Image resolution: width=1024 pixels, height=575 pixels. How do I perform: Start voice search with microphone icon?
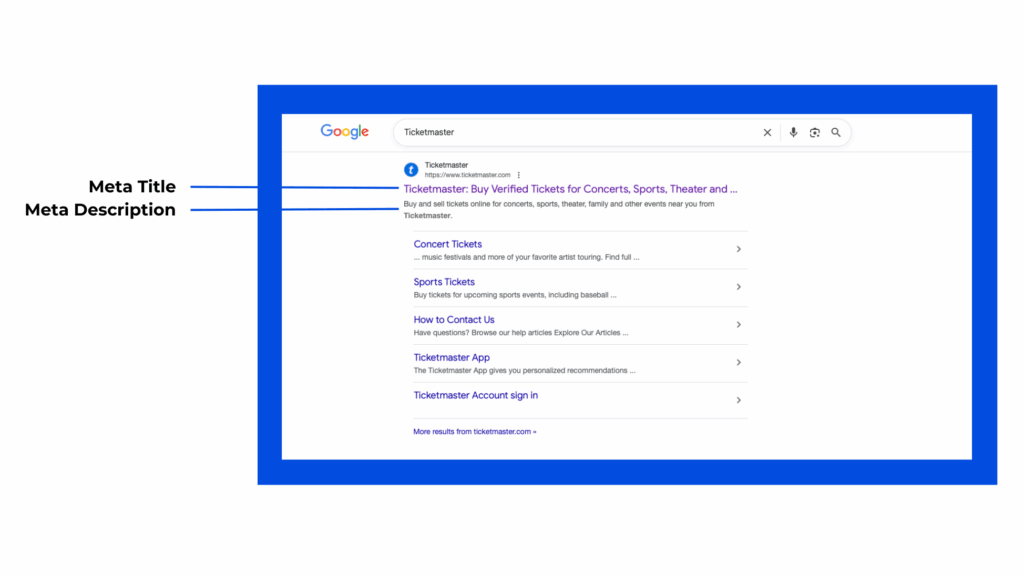point(793,132)
